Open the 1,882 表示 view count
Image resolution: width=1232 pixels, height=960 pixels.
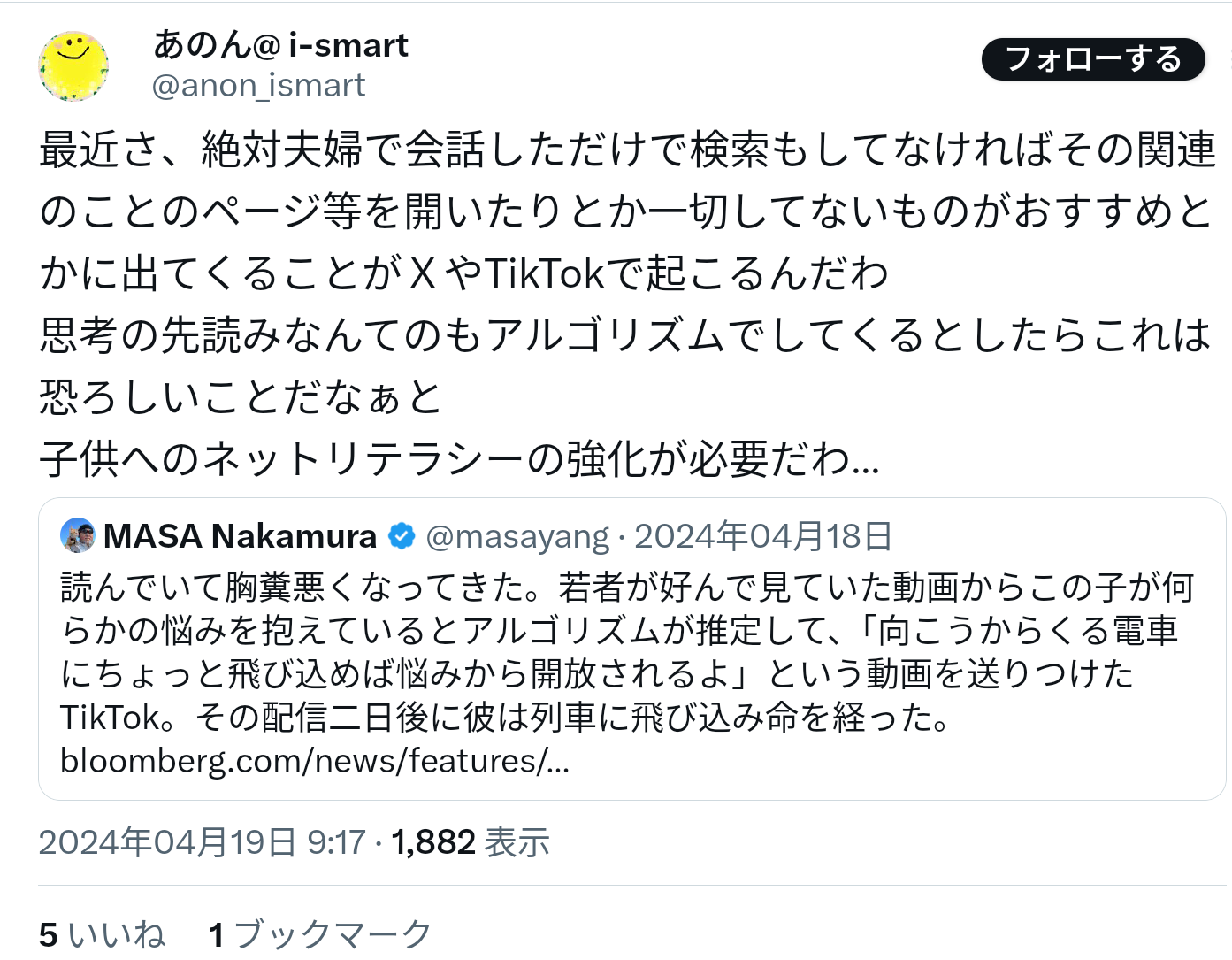click(471, 842)
